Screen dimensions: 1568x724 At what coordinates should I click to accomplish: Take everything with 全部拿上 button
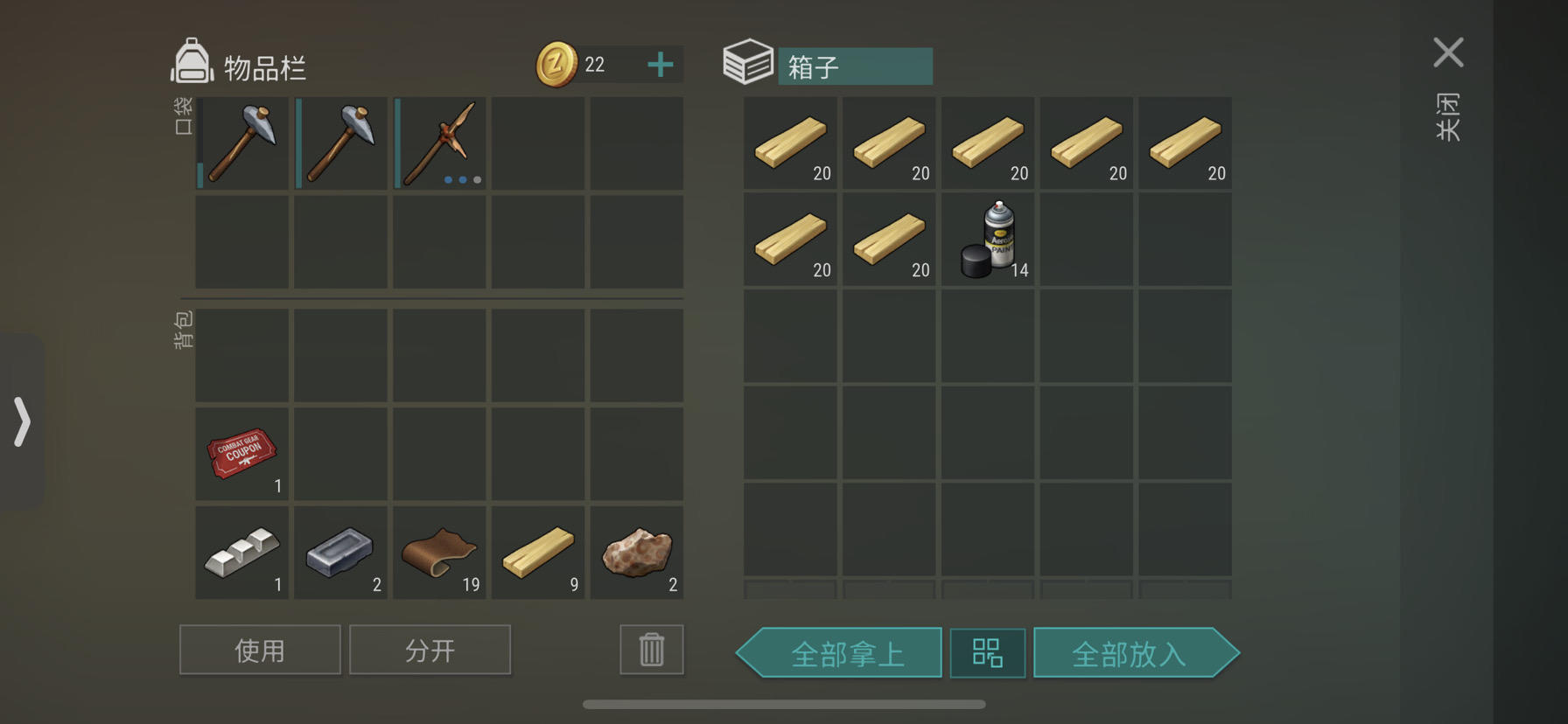click(x=839, y=652)
